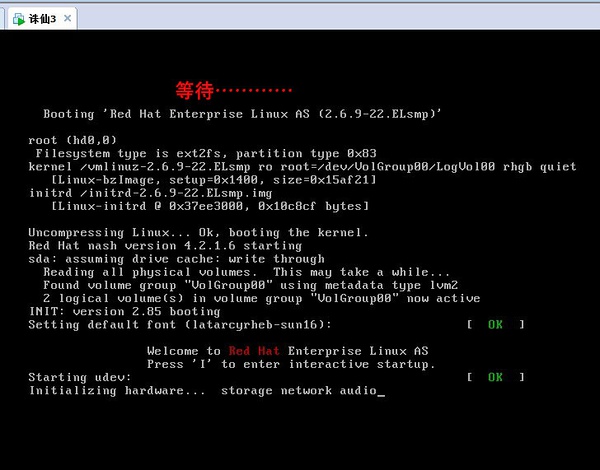Screen dimensions: 600x470
Task: Click the "Reading all physical volumes" line
Action: pos(246,272)
